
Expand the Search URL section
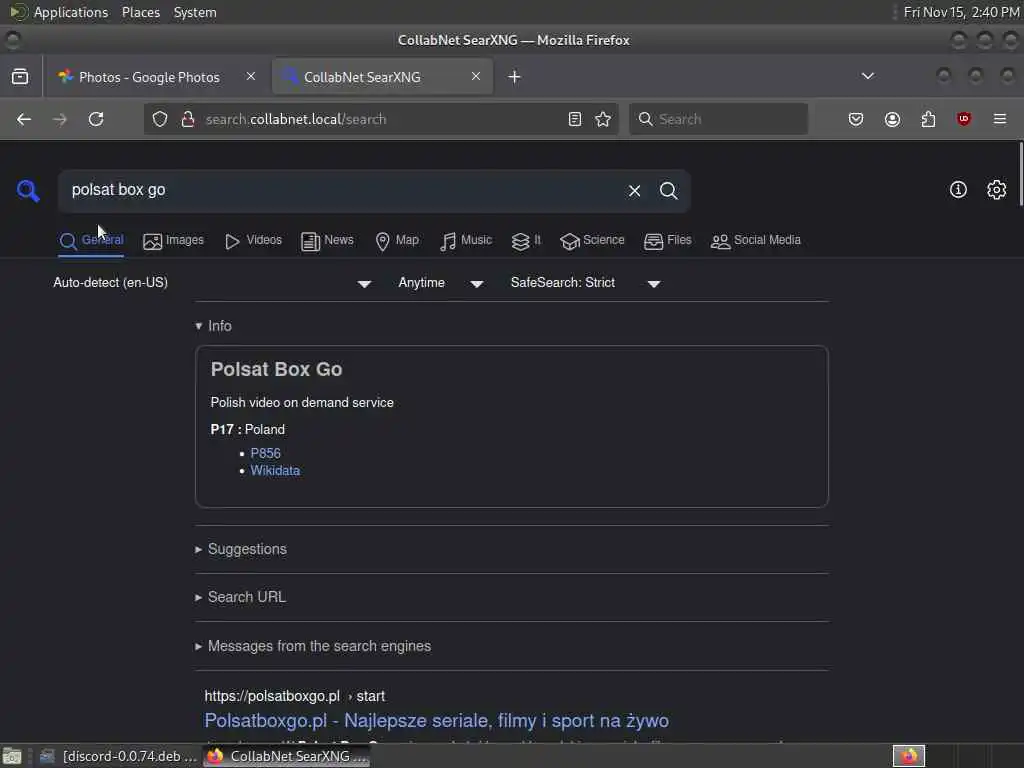240,597
